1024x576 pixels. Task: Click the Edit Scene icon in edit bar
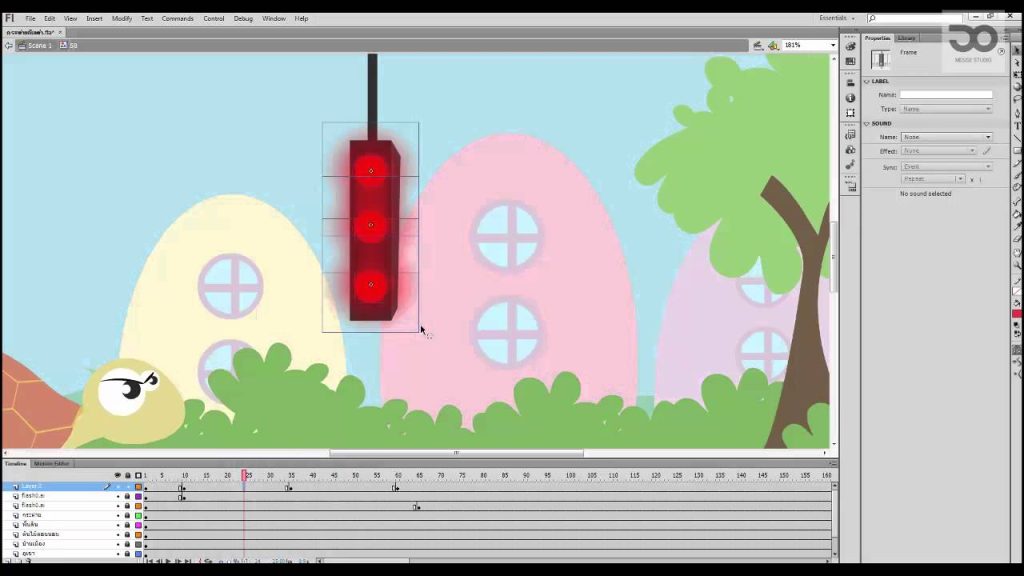(758, 45)
